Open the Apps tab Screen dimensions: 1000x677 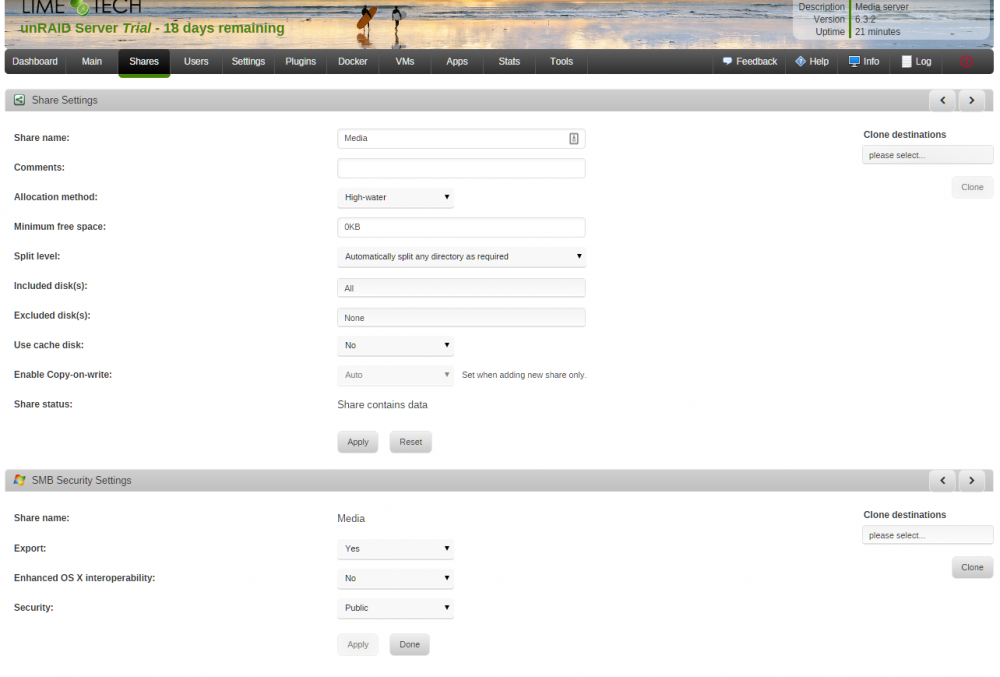coord(457,62)
